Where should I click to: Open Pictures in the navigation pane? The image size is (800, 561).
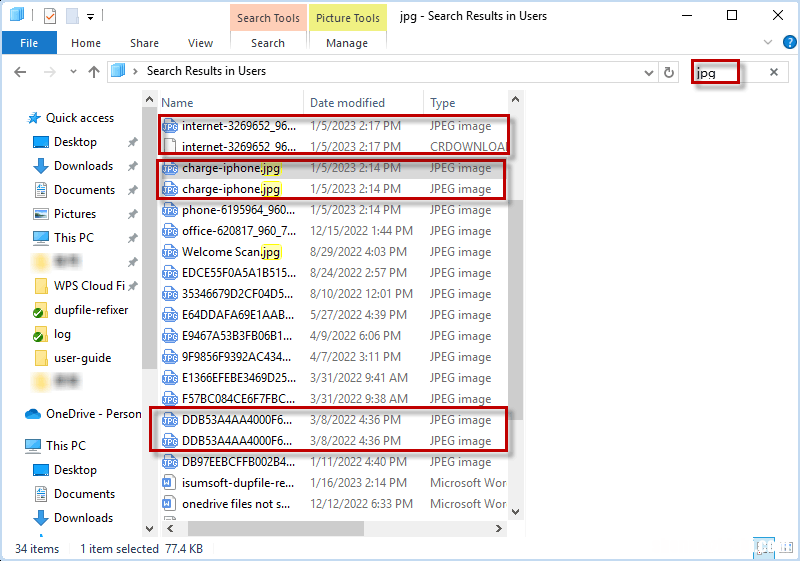(74, 214)
